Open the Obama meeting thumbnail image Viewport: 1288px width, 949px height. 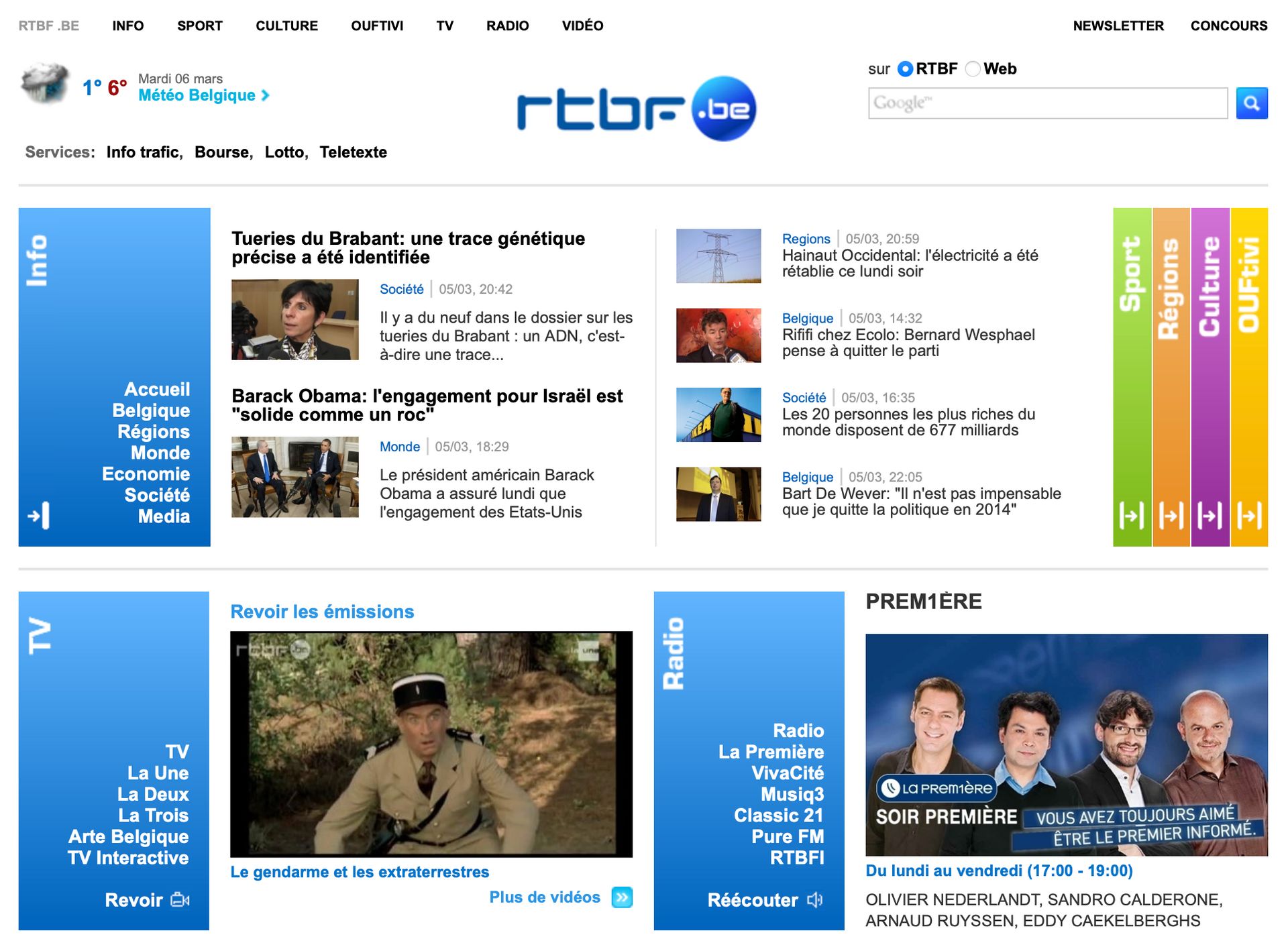295,477
